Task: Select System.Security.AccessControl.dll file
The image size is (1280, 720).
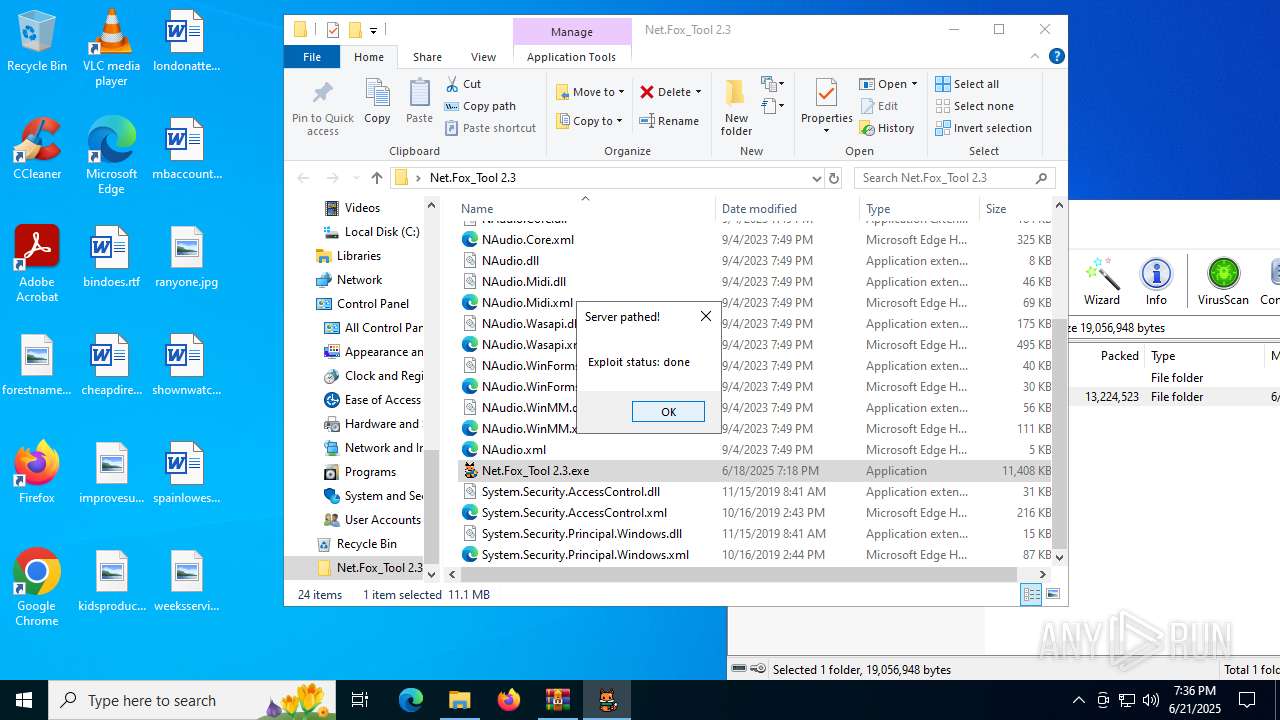Action: [755, 492]
